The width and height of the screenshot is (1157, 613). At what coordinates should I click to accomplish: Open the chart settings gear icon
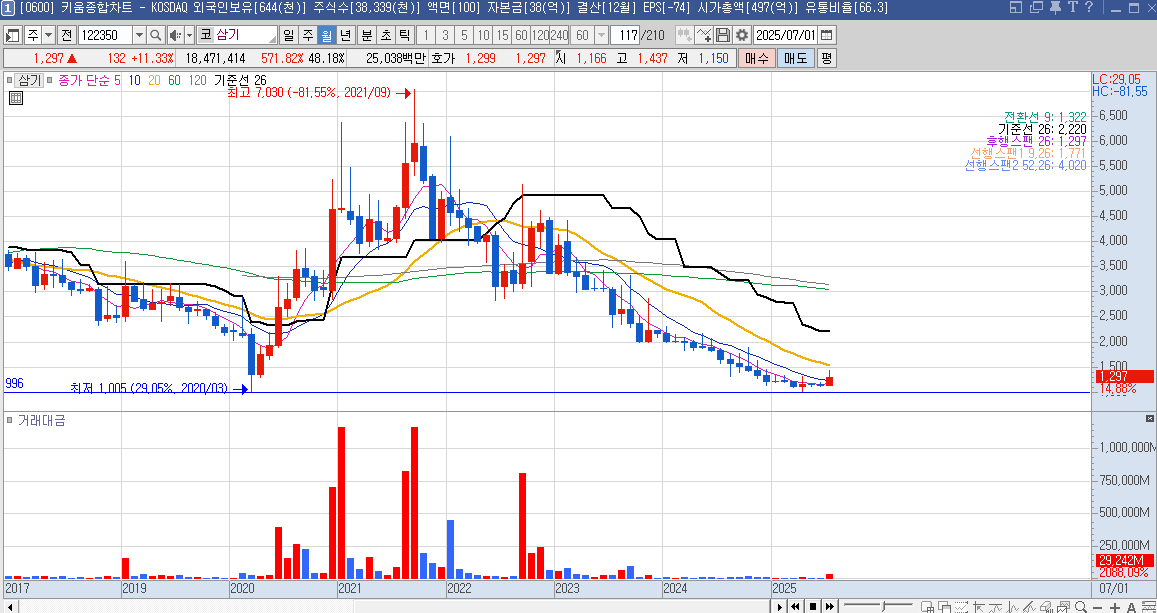point(741,35)
